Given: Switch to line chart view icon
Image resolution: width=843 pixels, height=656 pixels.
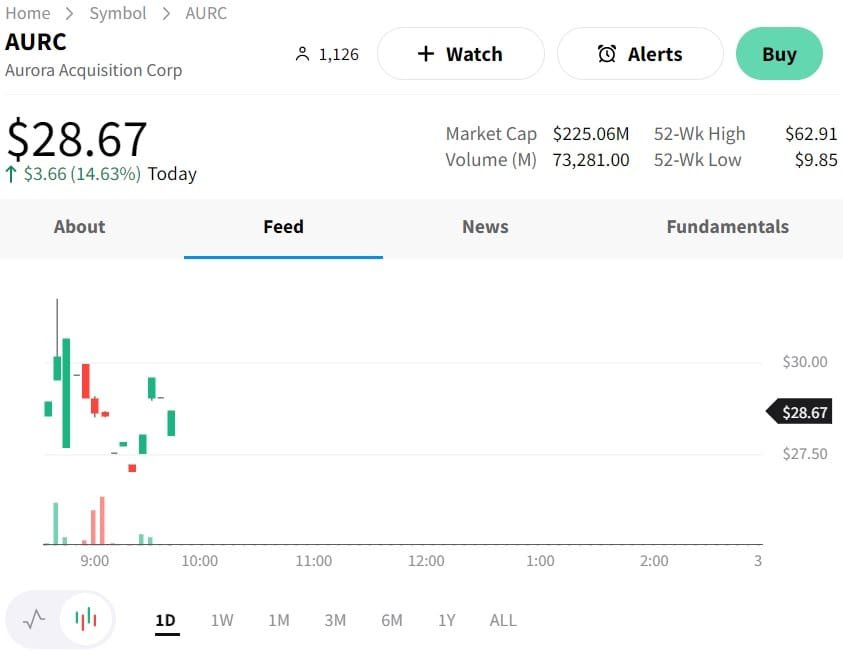Looking at the screenshot, I should tap(35, 619).
